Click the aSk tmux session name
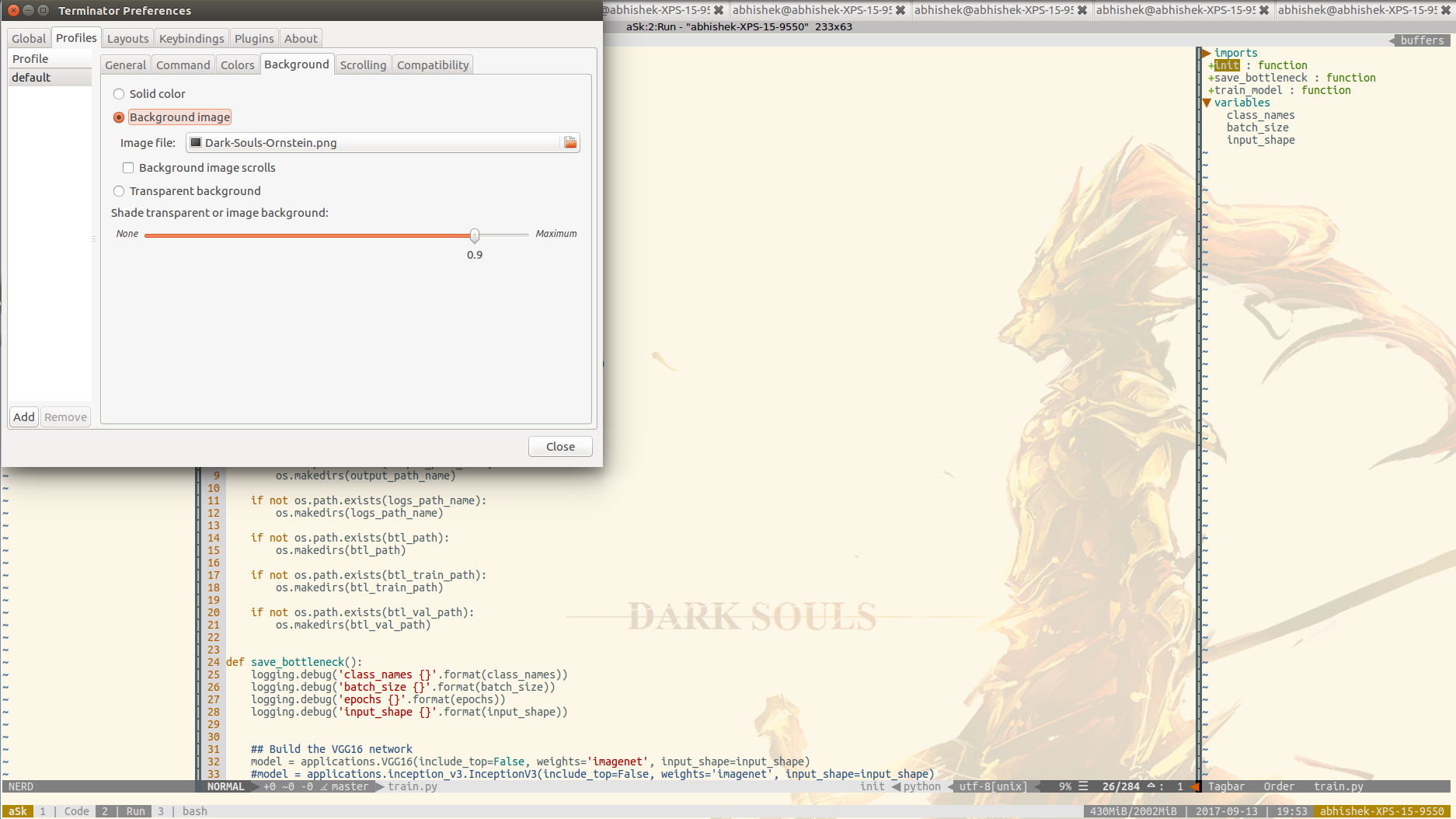The width and height of the screenshot is (1456, 819). (18, 811)
